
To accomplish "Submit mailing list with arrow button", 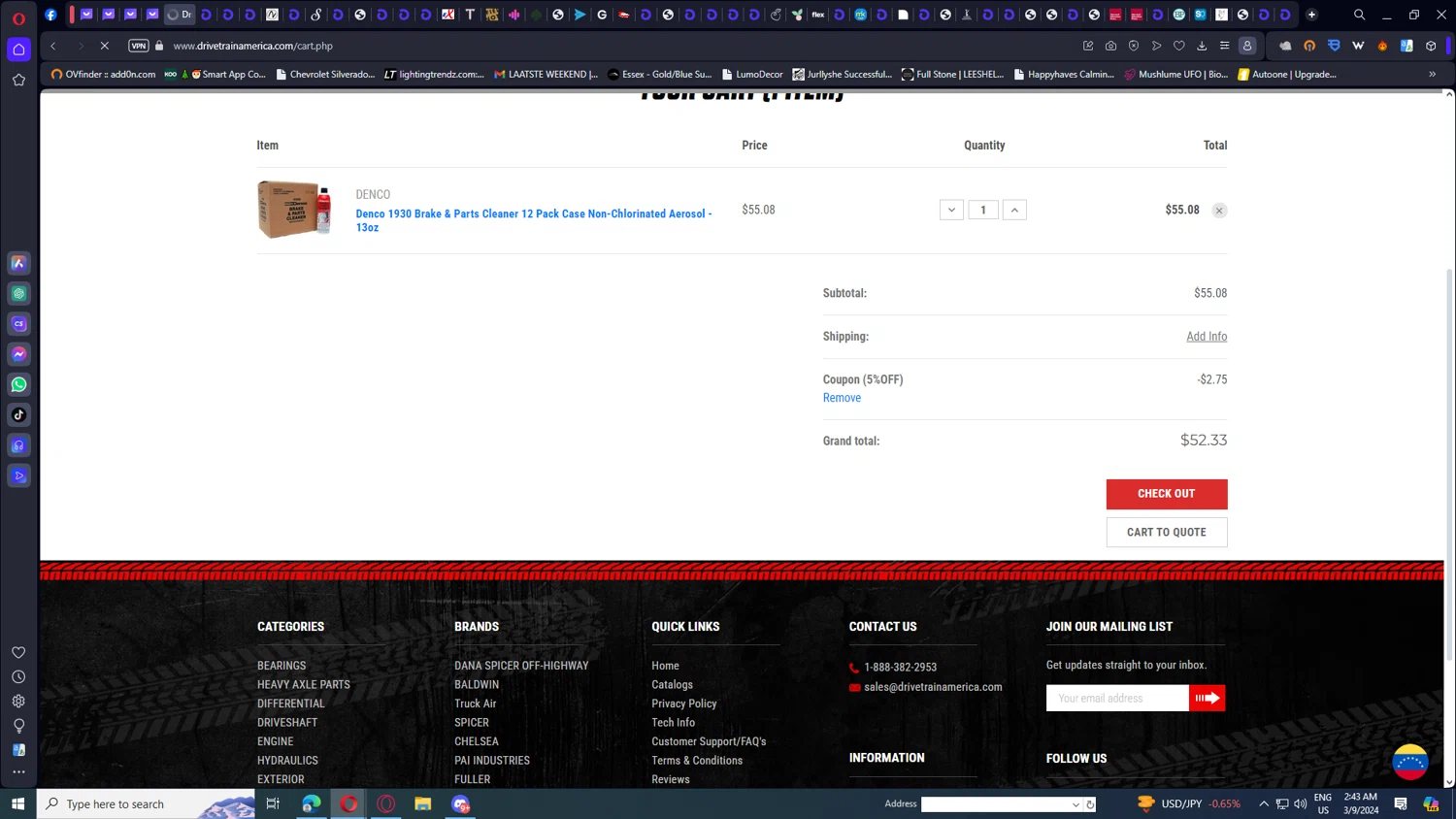I will click(1208, 698).
